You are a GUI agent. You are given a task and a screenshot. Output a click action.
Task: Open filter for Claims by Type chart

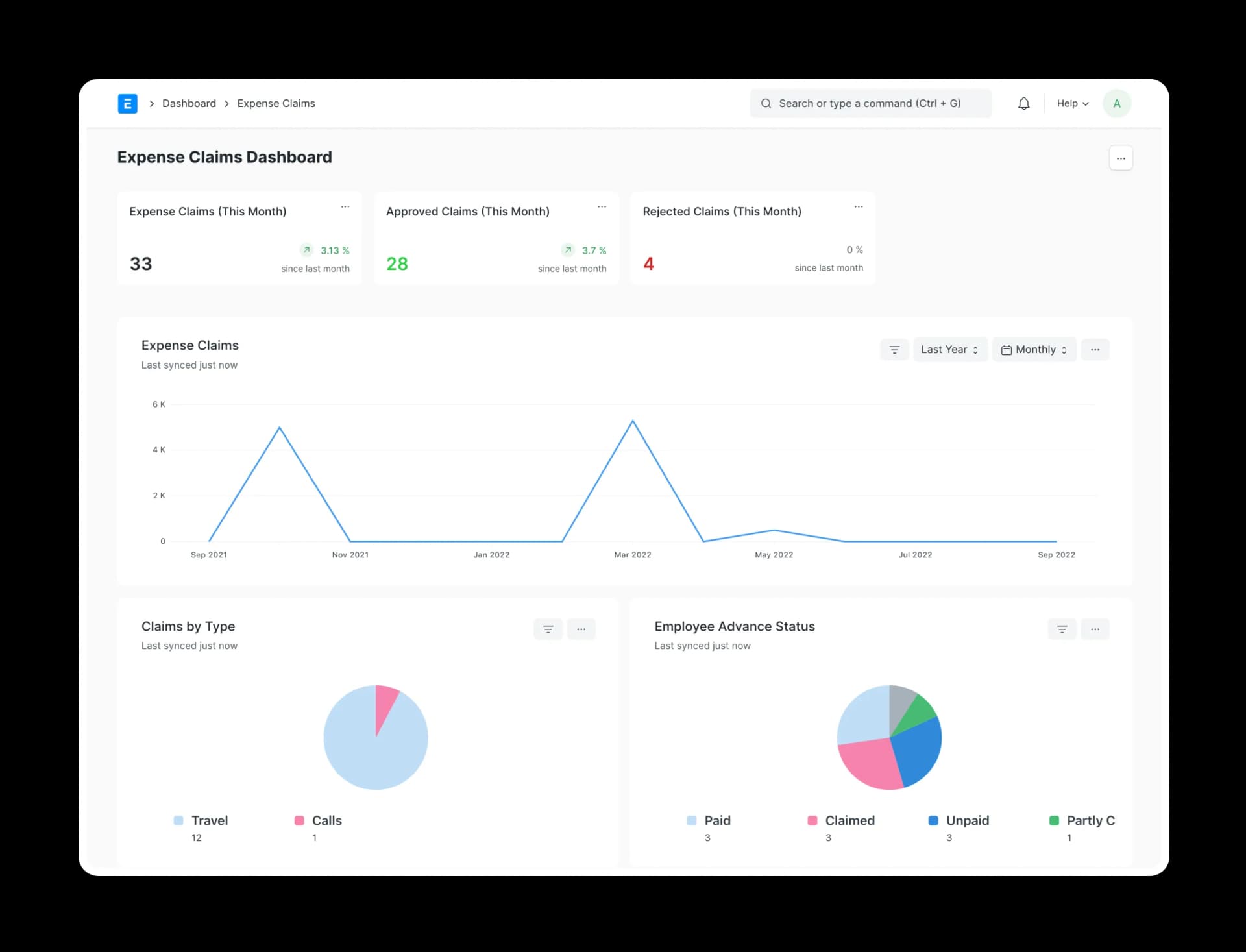pos(548,629)
